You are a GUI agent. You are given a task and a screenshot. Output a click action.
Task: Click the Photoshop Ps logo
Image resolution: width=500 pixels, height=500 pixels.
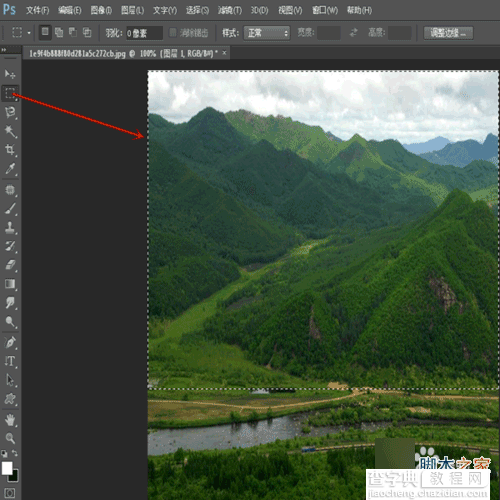click(x=9, y=9)
